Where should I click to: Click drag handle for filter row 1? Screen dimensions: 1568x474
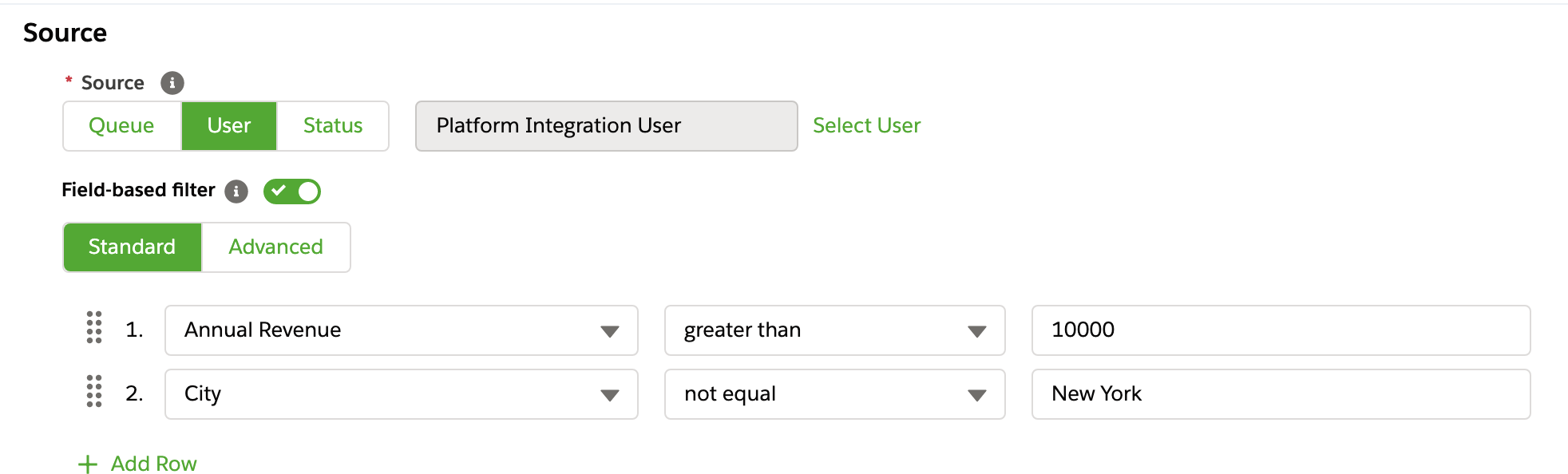(x=94, y=327)
